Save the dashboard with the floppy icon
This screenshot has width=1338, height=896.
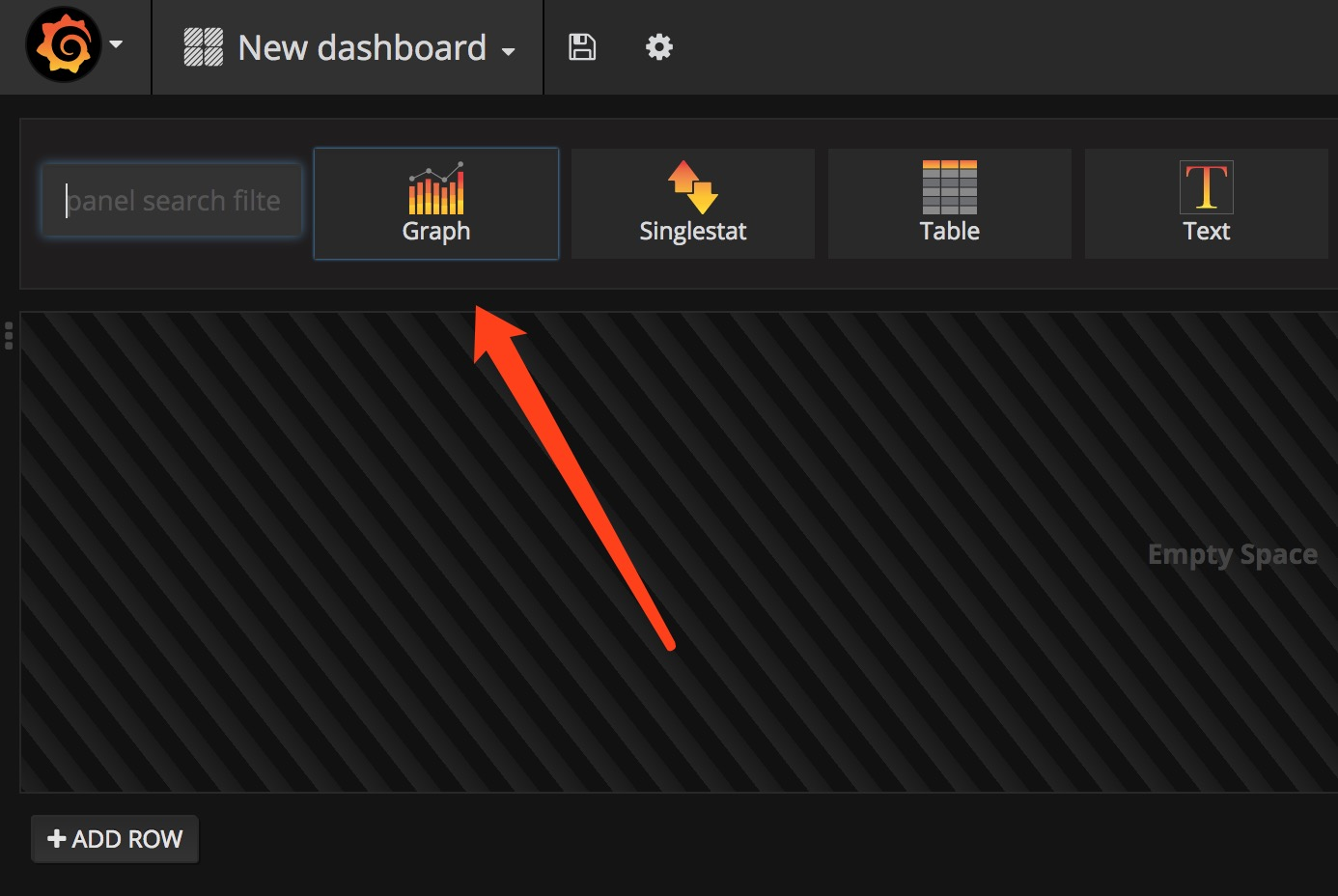pos(582,46)
